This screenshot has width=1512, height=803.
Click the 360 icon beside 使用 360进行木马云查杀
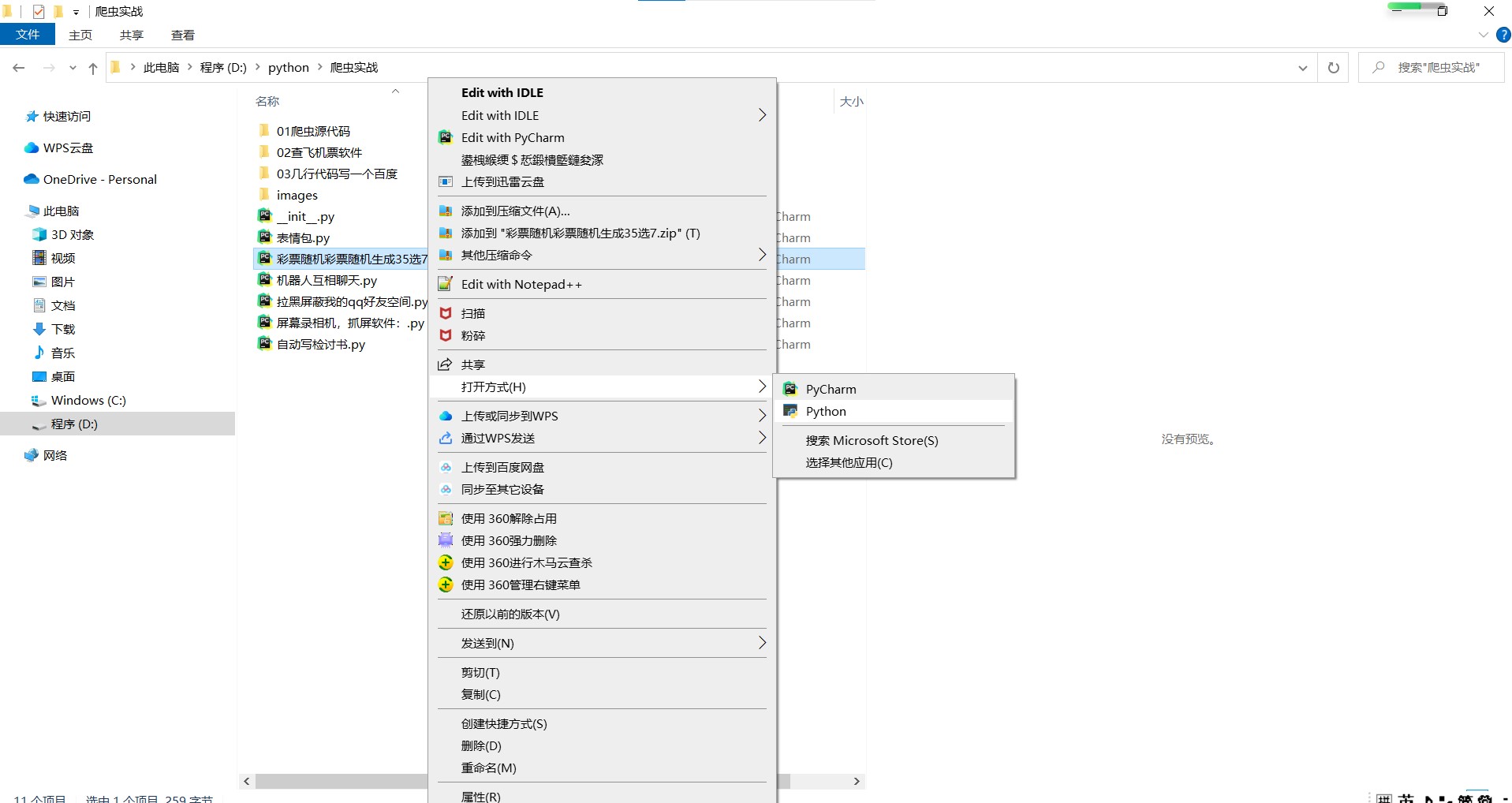pos(446,562)
